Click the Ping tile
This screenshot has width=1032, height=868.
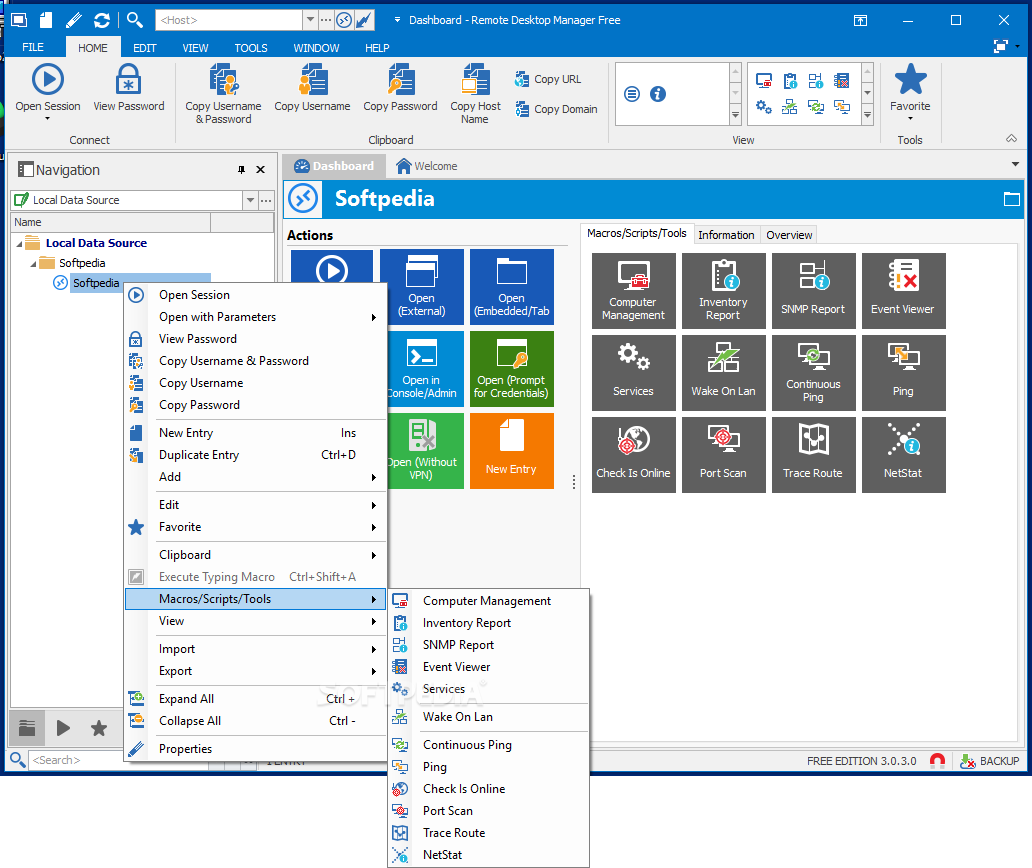(903, 373)
